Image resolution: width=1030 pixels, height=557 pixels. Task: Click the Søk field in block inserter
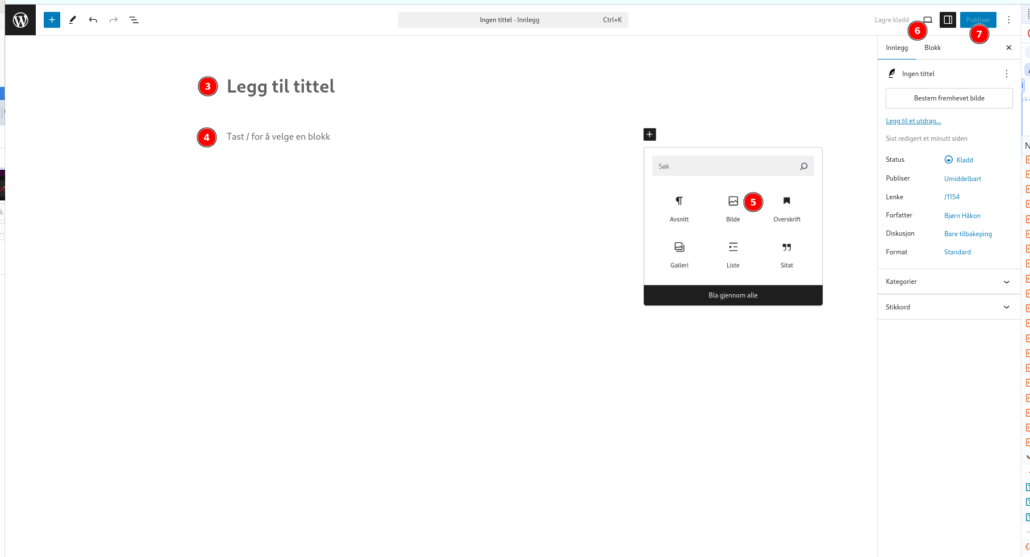[x=725, y=166]
